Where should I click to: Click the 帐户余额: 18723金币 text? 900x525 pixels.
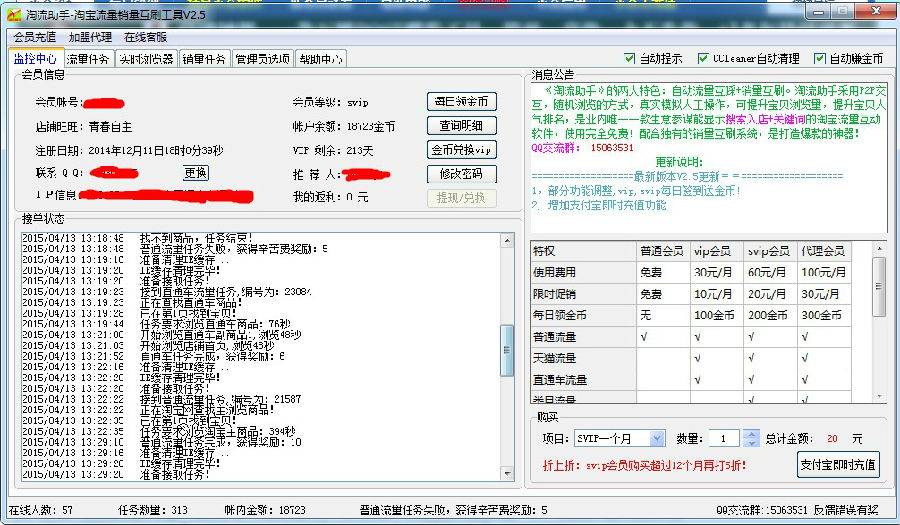click(x=343, y=126)
